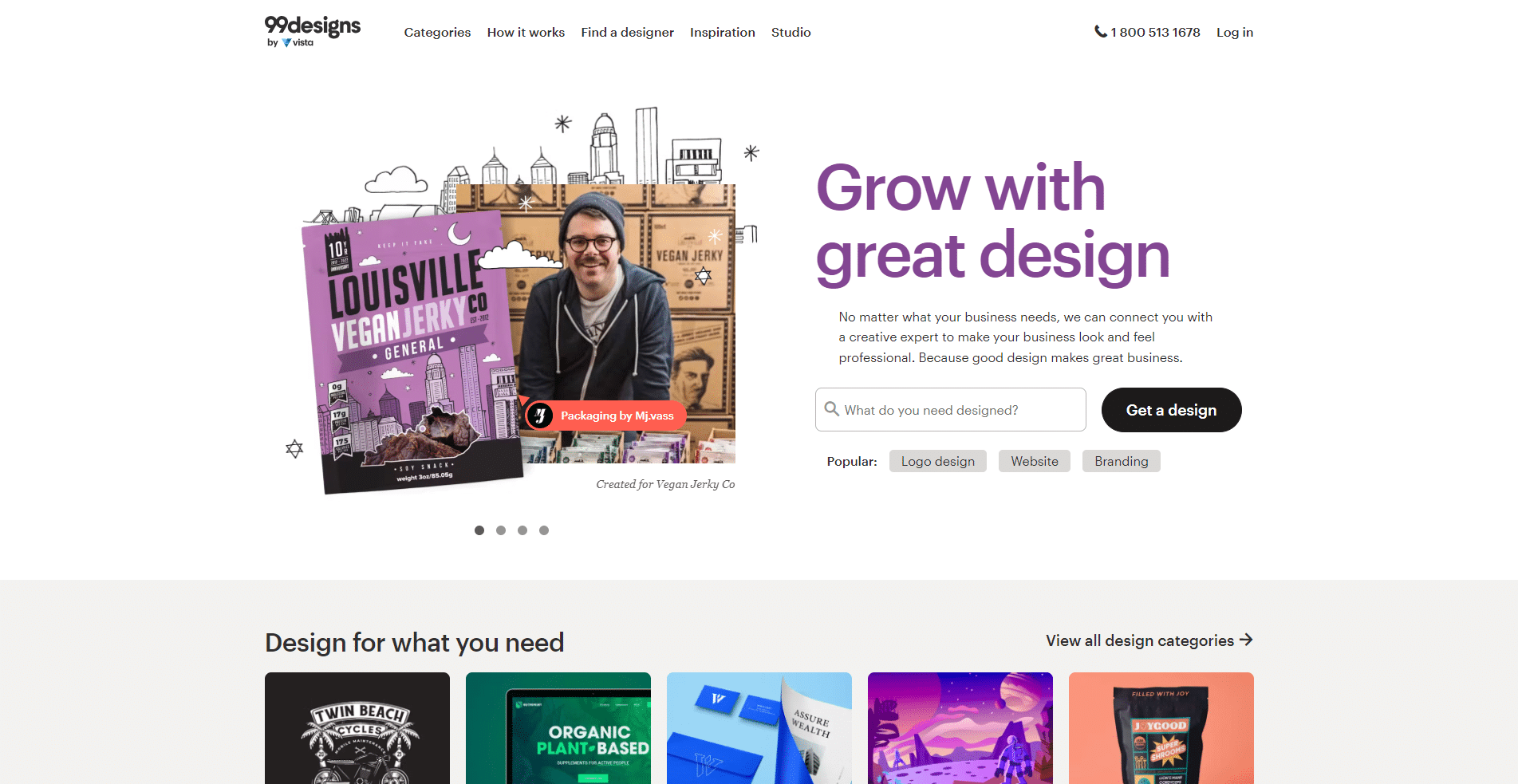The width and height of the screenshot is (1518, 784).
Task: Click the magnifier icon in search field
Action: pyautogui.click(x=832, y=409)
